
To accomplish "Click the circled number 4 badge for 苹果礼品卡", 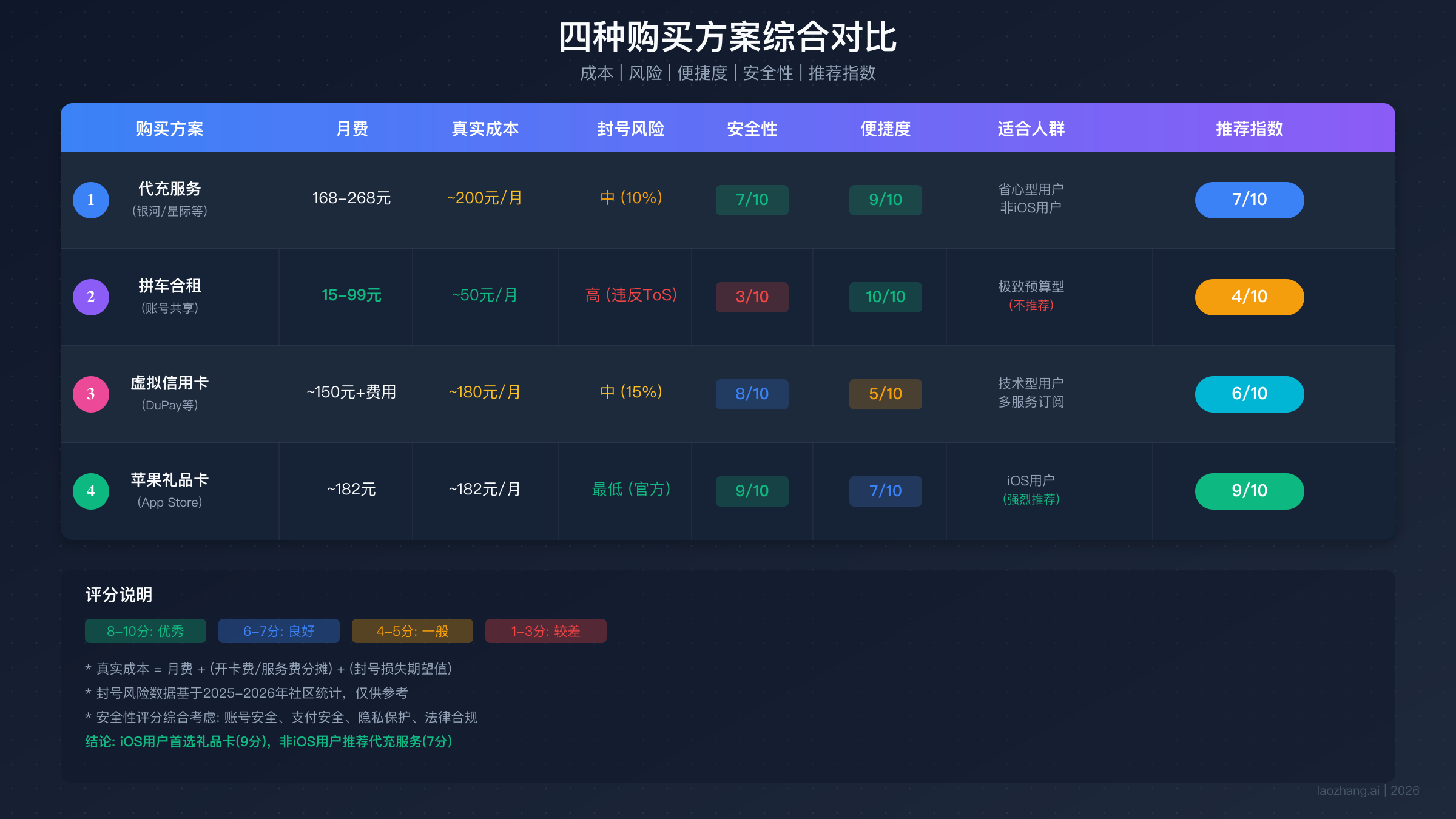I will pos(90,491).
